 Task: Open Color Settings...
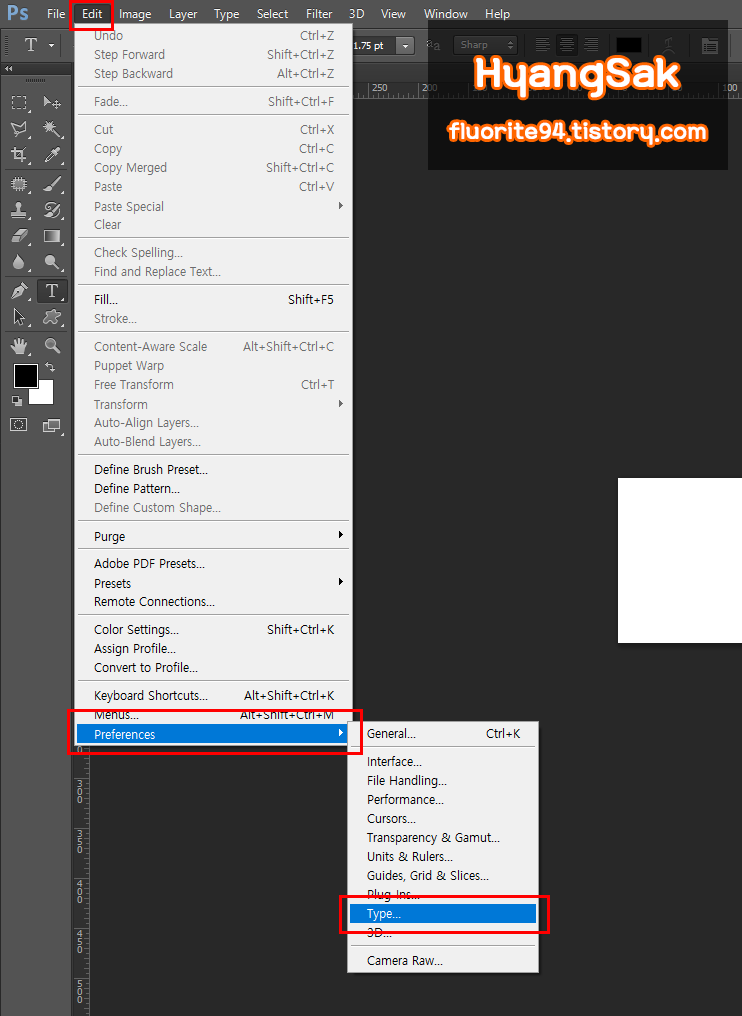pyautogui.click(x=214, y=629)
